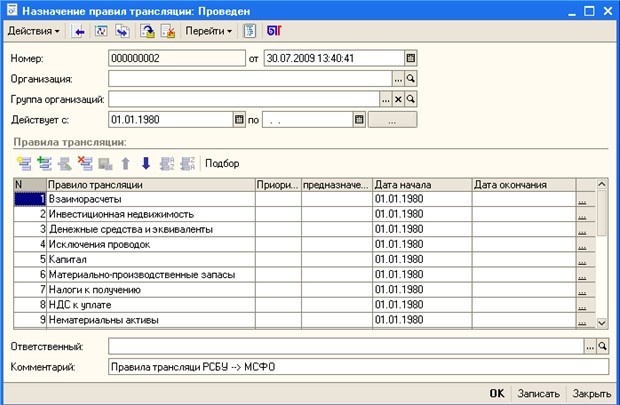Select row Нематериальны активы
Viewport: 620px width, 405px height.
[304, 320]
